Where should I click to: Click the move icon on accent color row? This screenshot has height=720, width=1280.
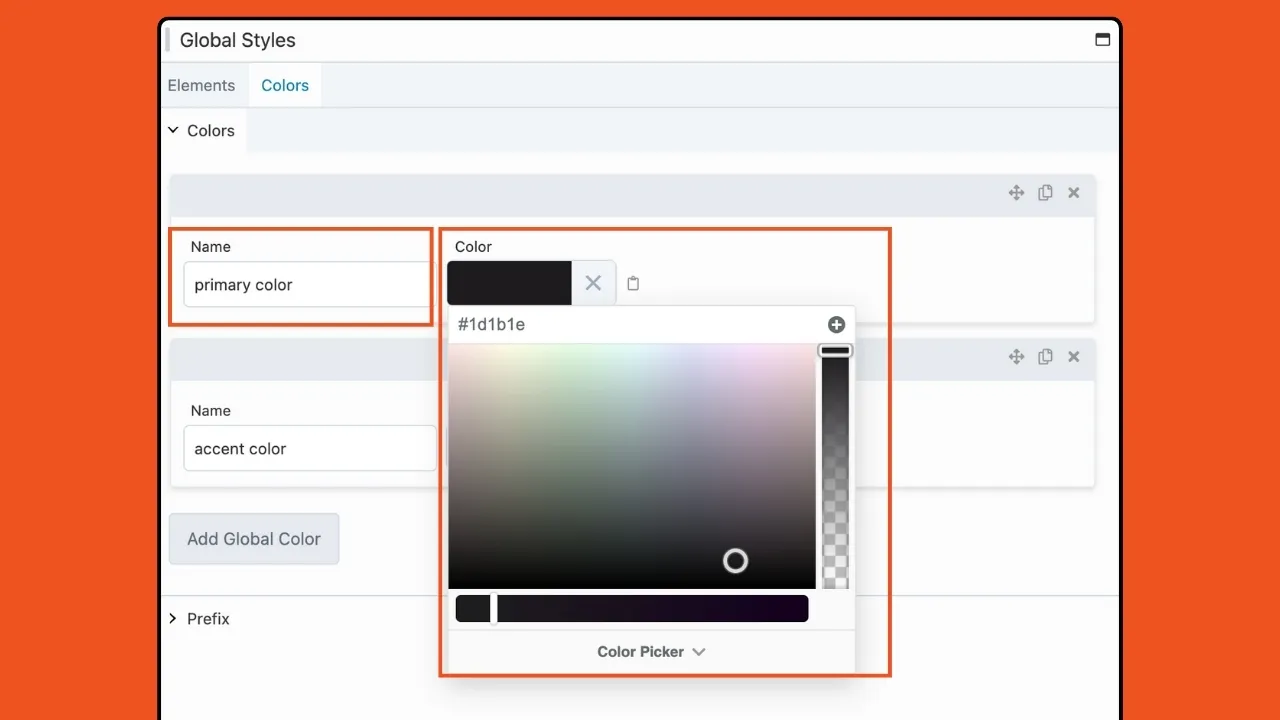pos(1016,356)
